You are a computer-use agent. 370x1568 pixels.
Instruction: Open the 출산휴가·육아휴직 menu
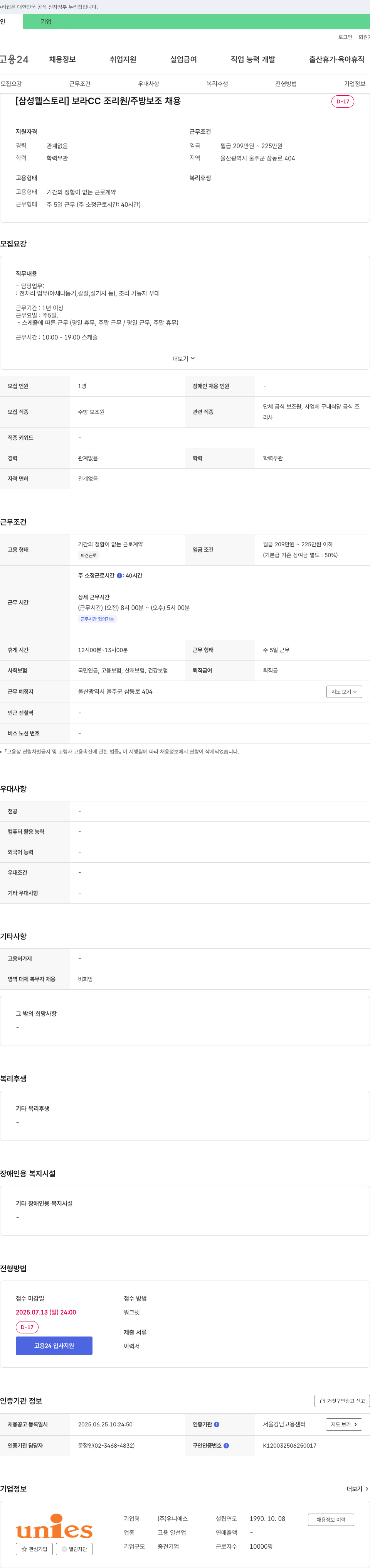point(336,60)
